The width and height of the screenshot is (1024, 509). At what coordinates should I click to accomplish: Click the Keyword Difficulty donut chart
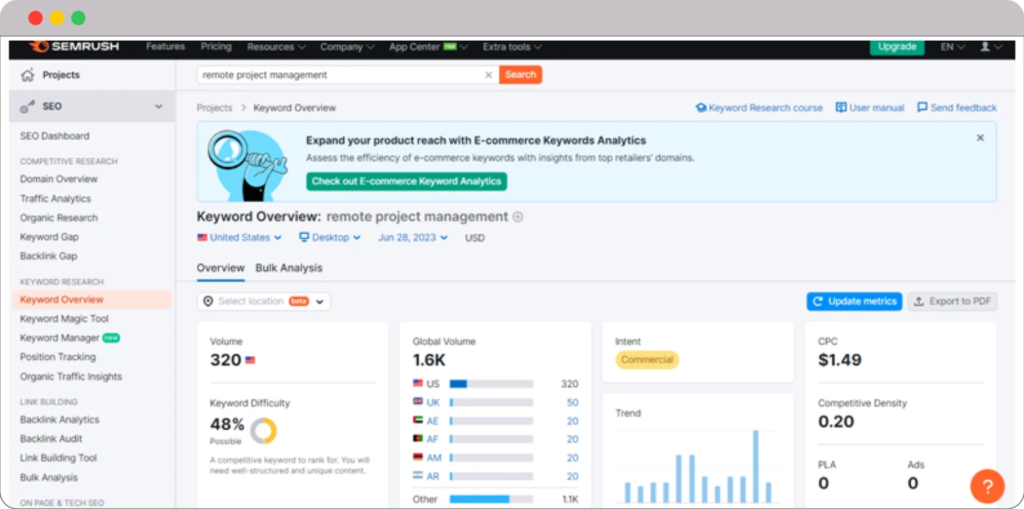tap(263, 431)
